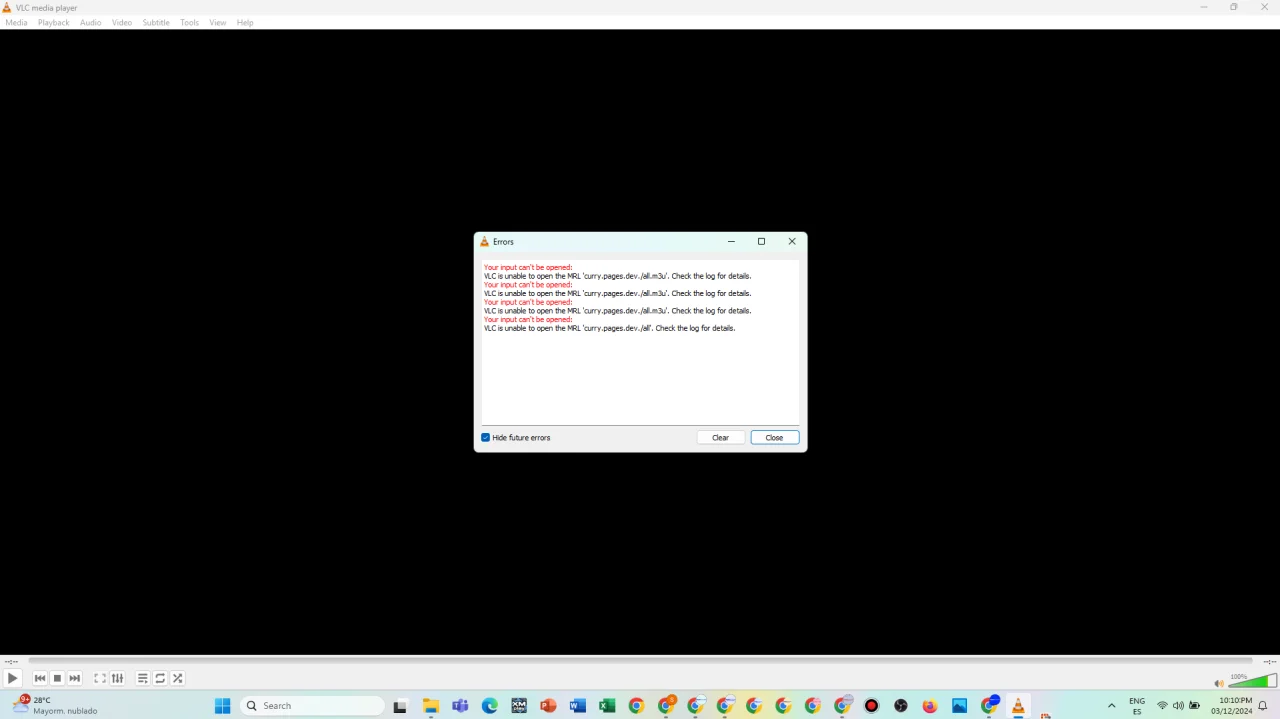
Task: Open the Subtitle menu
Action: coord(156,22)
